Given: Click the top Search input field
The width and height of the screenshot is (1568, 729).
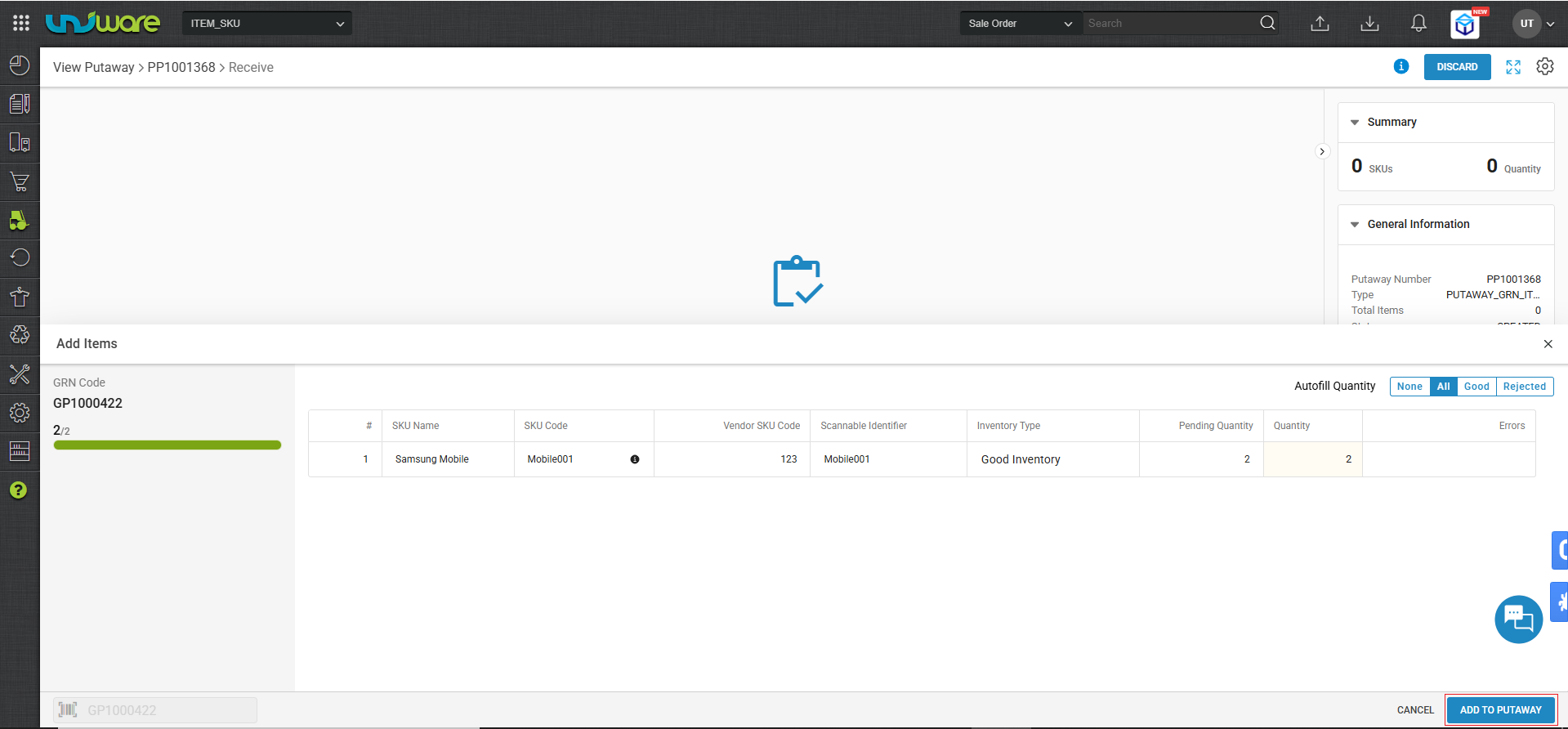Looking at the screenshot, I should coord(1170,24).
